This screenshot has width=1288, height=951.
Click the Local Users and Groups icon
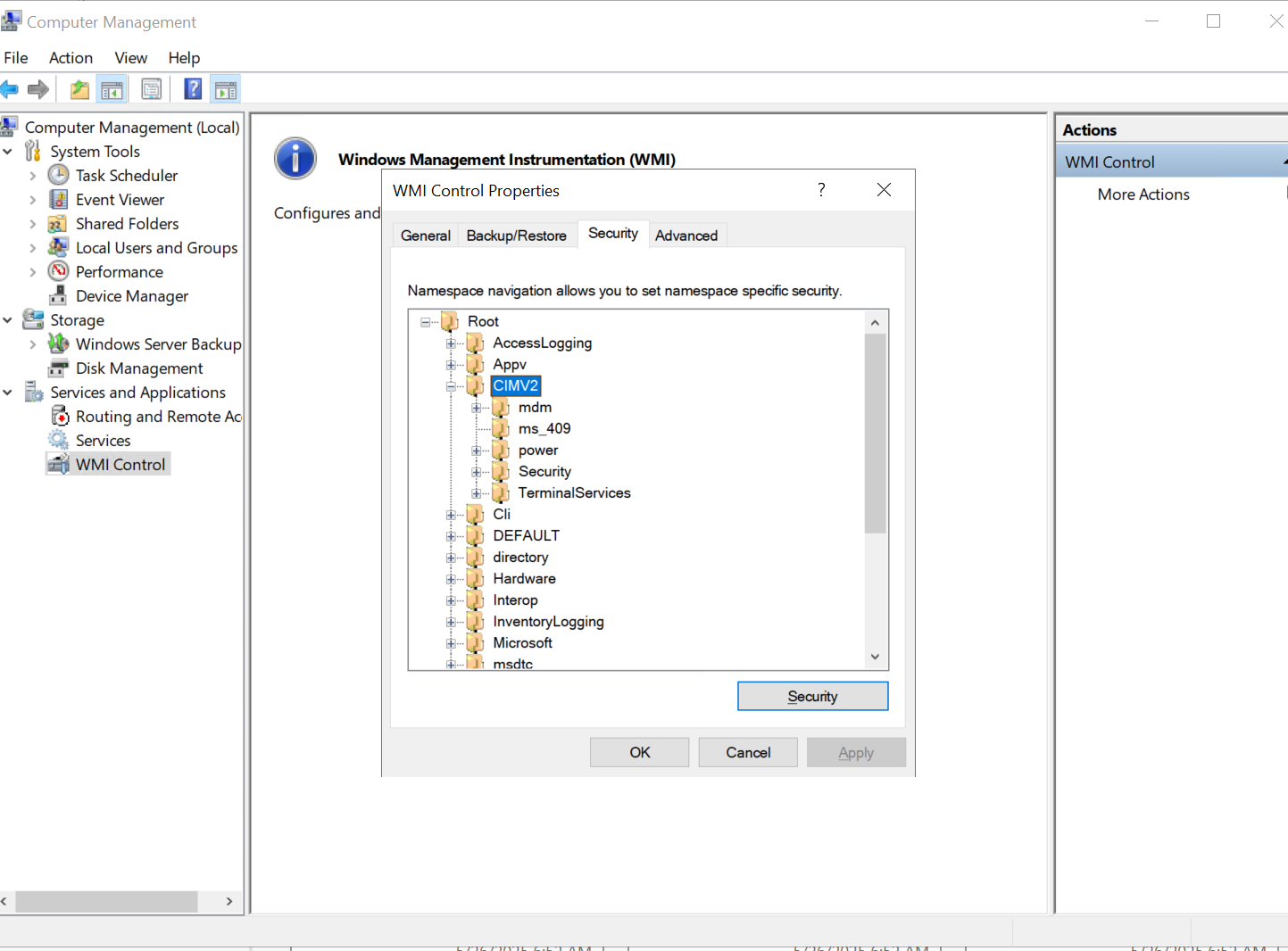58,247
